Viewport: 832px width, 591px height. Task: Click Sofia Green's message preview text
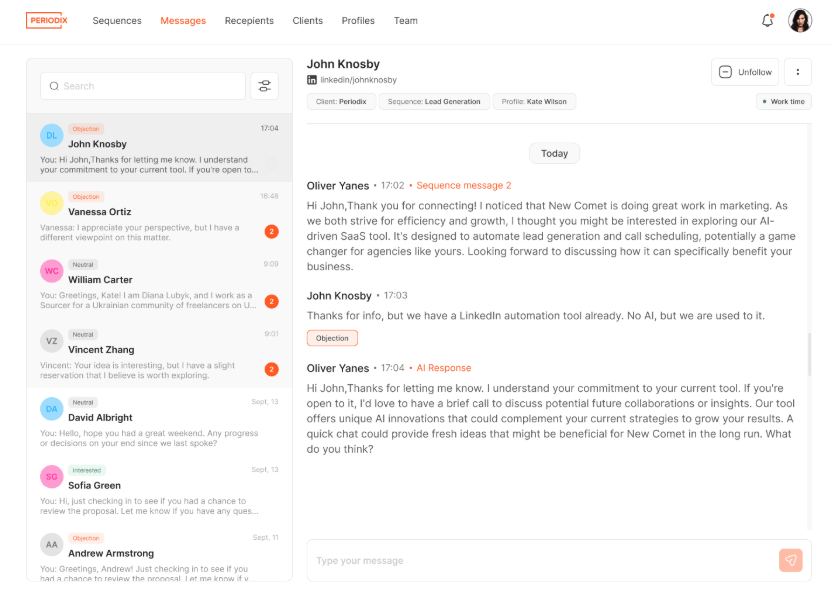point(149,506)
